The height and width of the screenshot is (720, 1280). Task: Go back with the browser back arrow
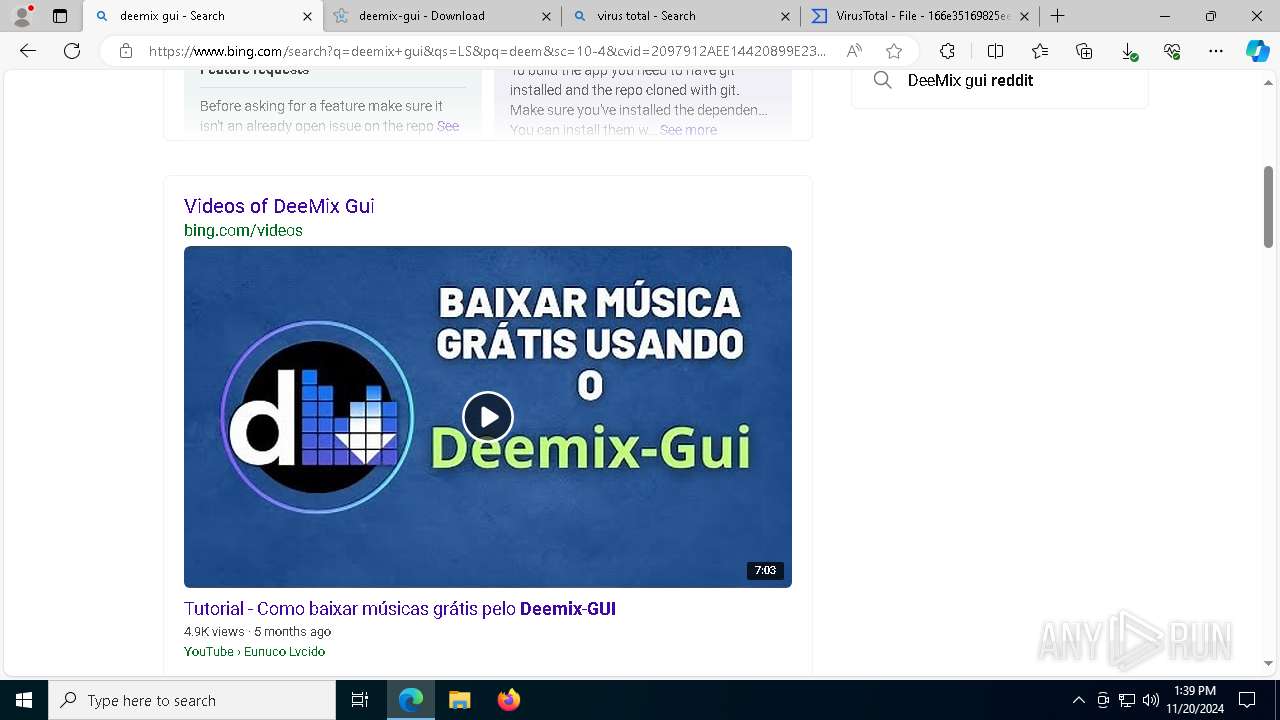point(28,51)
